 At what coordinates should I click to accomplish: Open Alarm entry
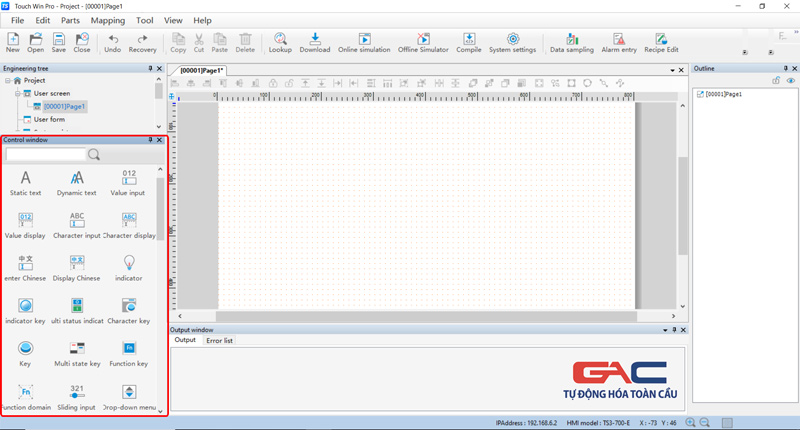pyautogui.click(x=619, y=43)
